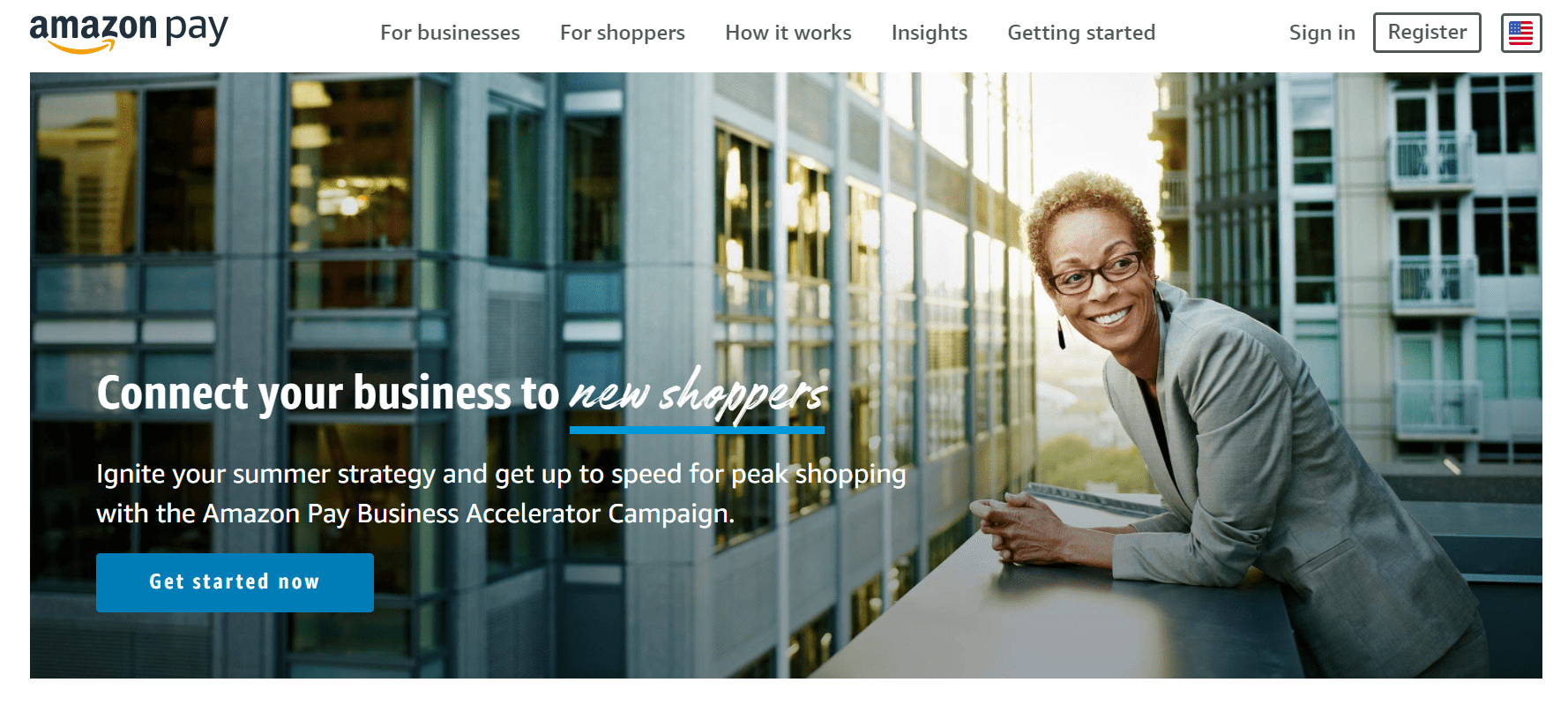
Task: Select How it works in navigation
Action: click(x=788, y=33)
